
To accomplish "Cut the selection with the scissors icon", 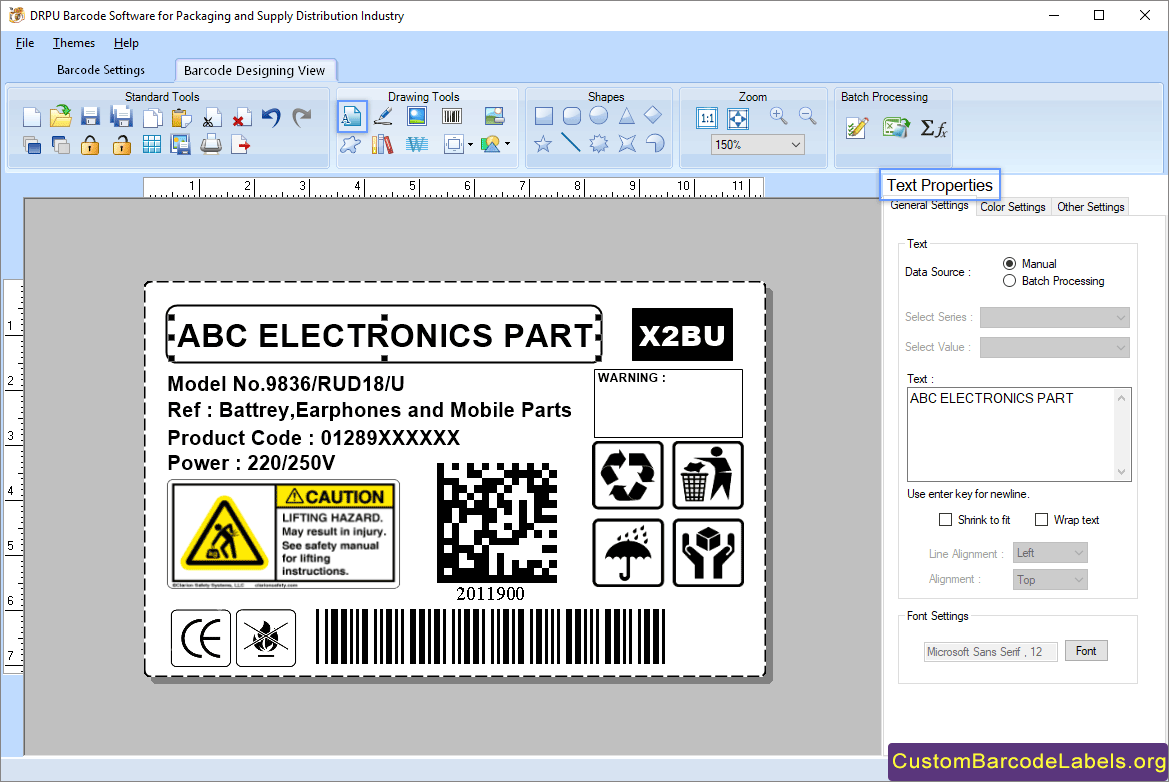I will 212,118.
